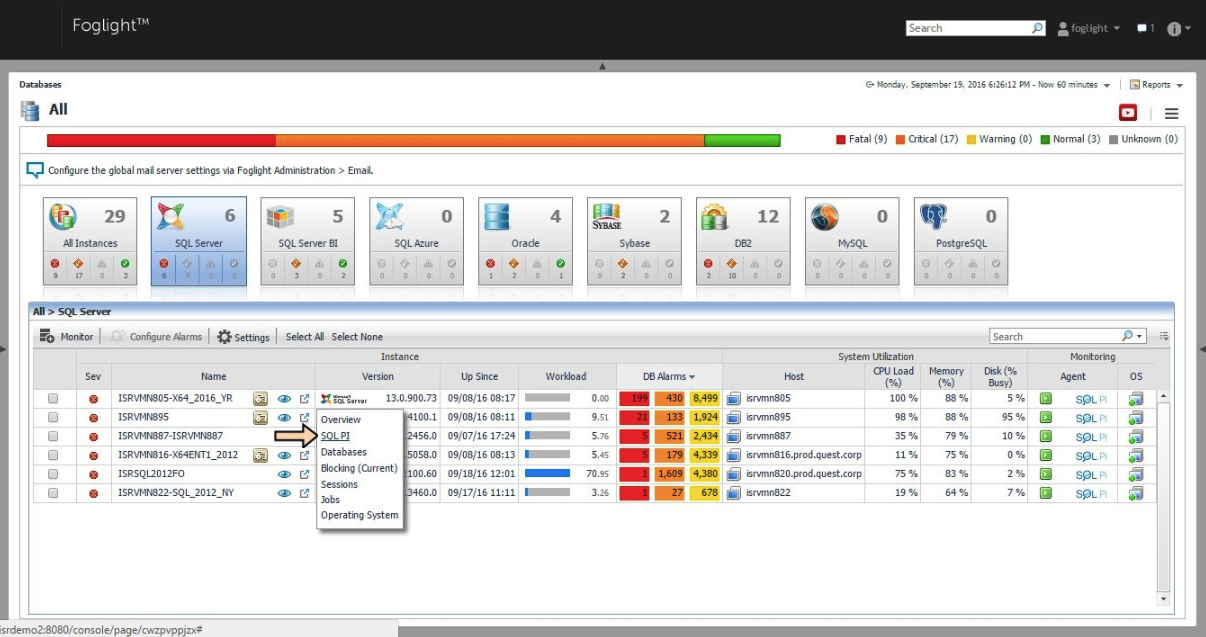Click the eye icon for ISRVMN822-SQL_2012_NY

(284, 493)
